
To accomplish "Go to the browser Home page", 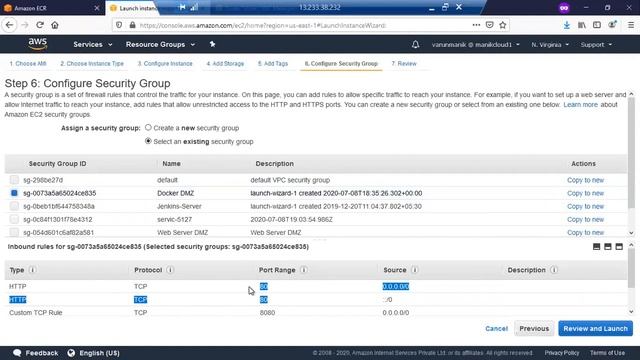I will coord(55,25).
